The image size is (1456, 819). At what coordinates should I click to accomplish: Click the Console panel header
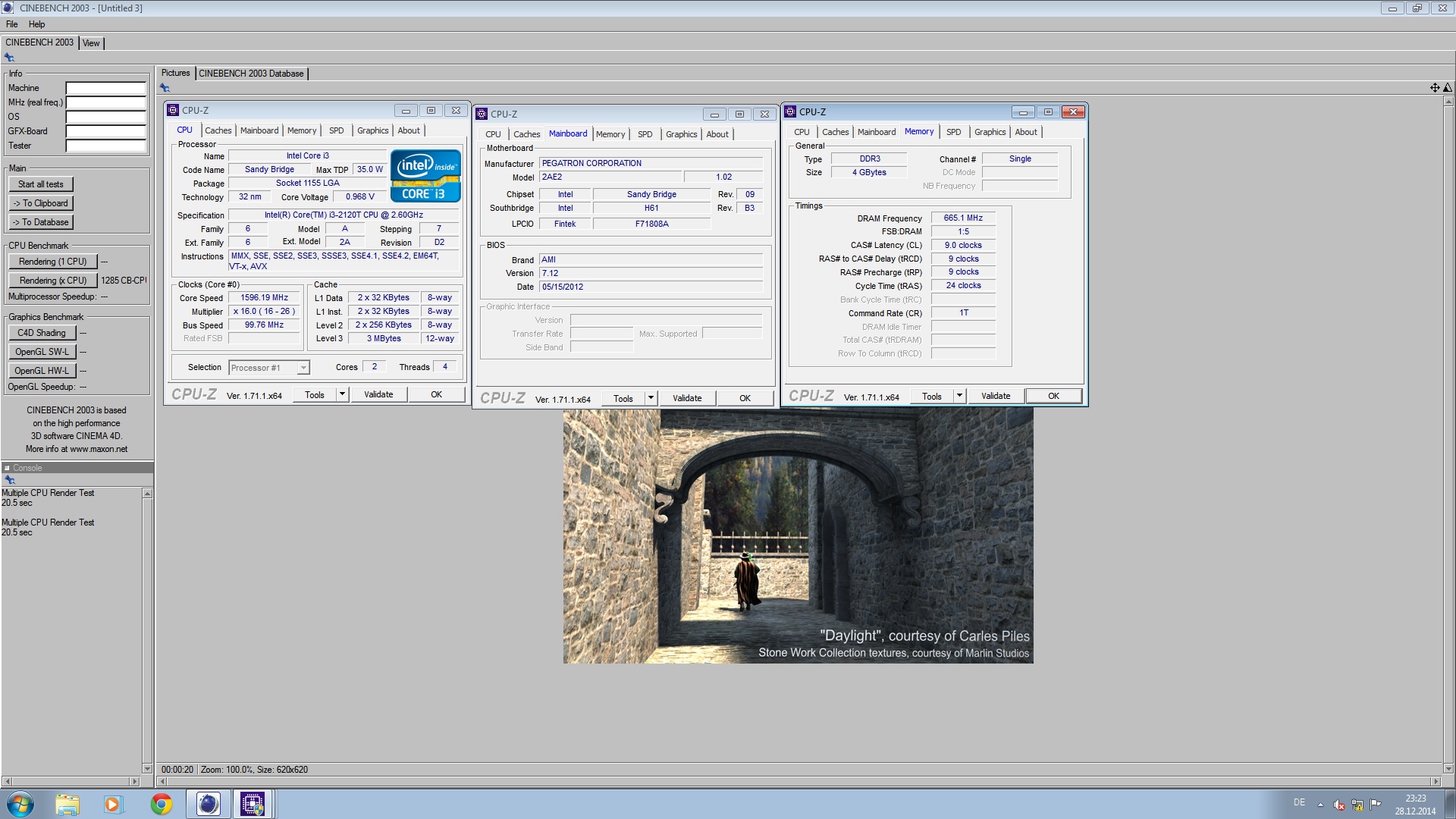point(77,468)
